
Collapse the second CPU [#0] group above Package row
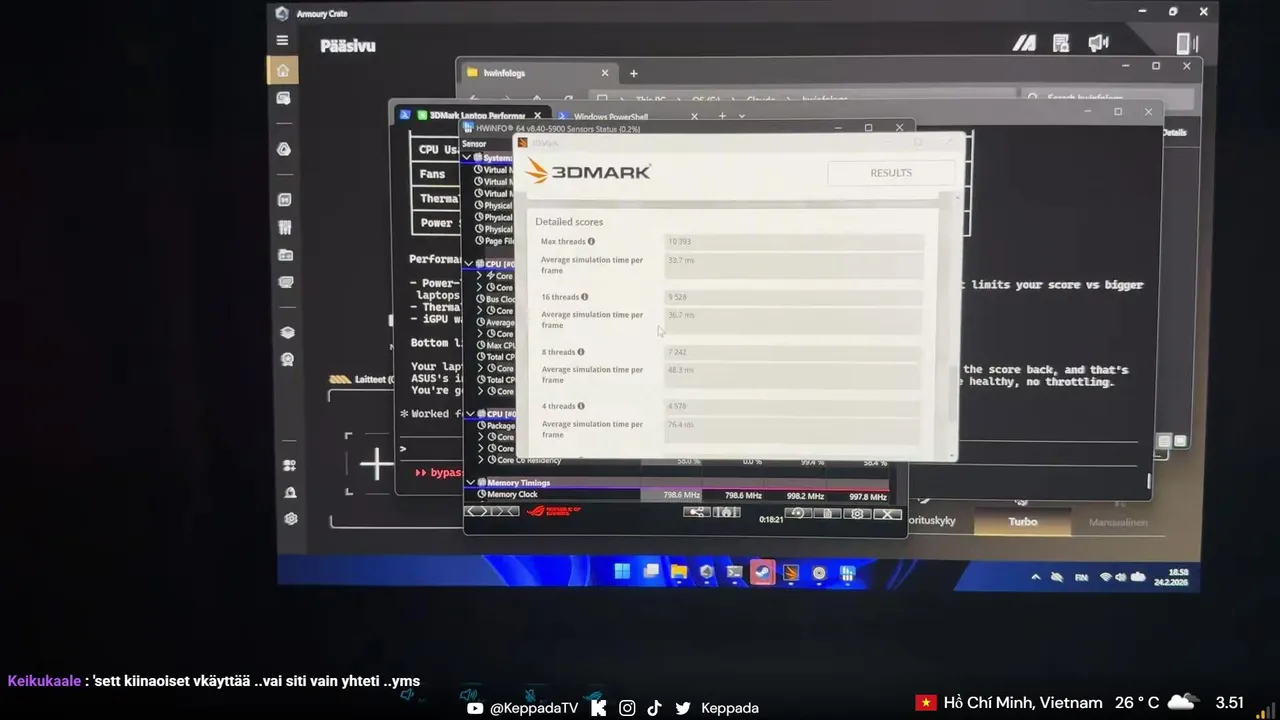469,414
